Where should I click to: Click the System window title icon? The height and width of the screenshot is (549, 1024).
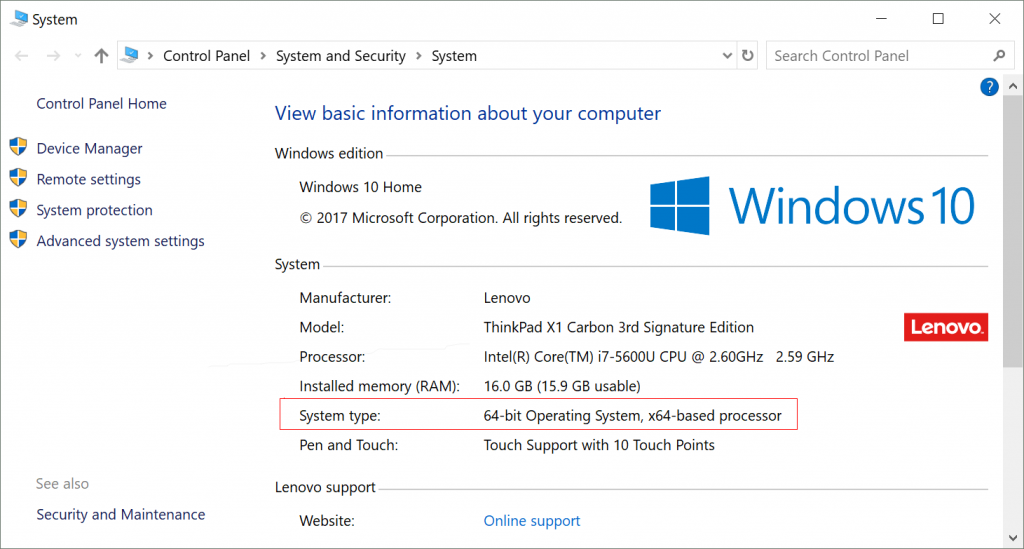coord(20,19)
